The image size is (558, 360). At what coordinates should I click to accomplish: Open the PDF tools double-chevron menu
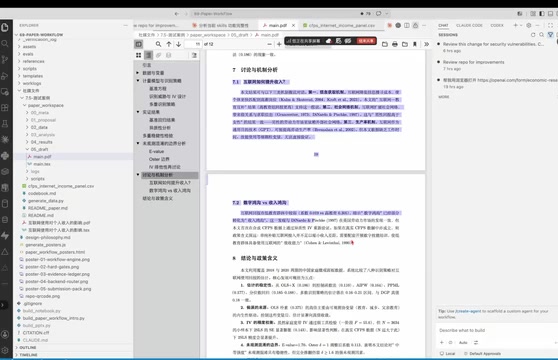coord(426,44)
